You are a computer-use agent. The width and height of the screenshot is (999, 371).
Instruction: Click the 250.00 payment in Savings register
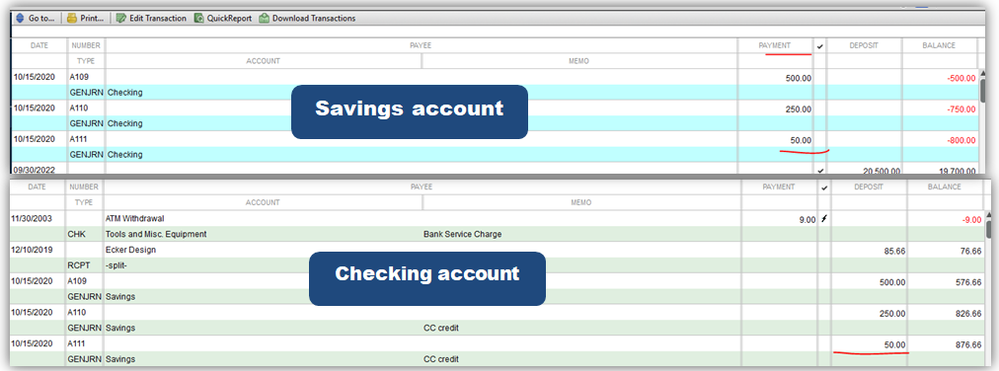pos(799,109)
